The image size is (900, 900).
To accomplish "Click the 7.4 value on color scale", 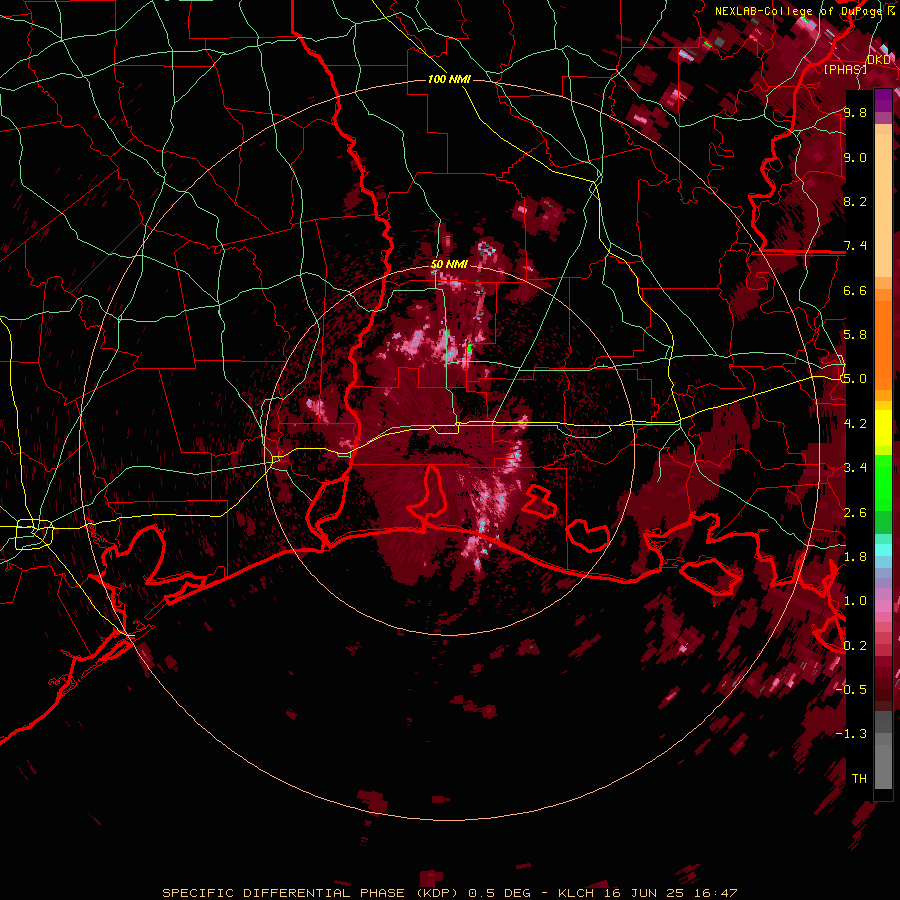I will (x=855, y=246).
